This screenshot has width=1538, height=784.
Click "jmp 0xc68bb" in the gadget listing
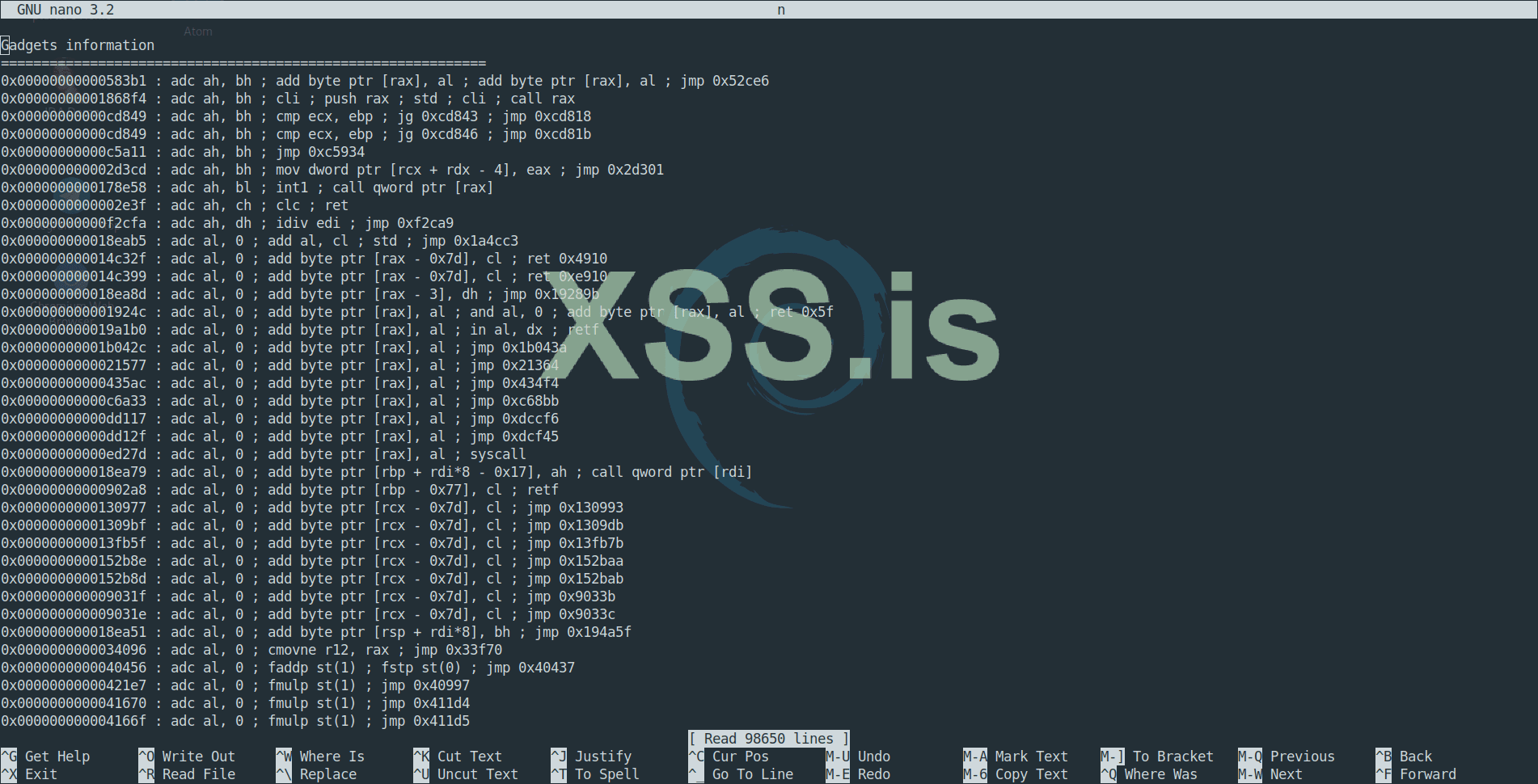click(514, 401)
